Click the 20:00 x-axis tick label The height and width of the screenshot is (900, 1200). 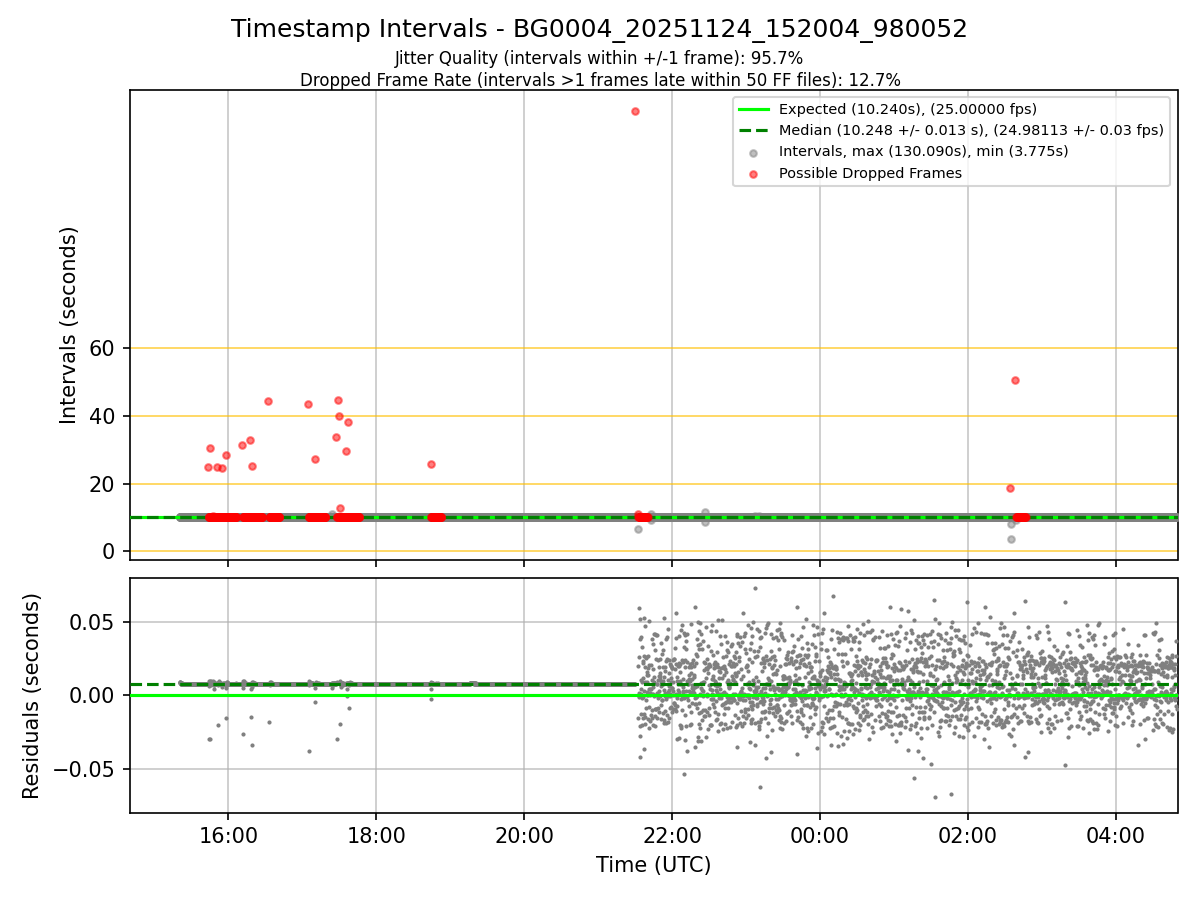click(x=524, y=836)
